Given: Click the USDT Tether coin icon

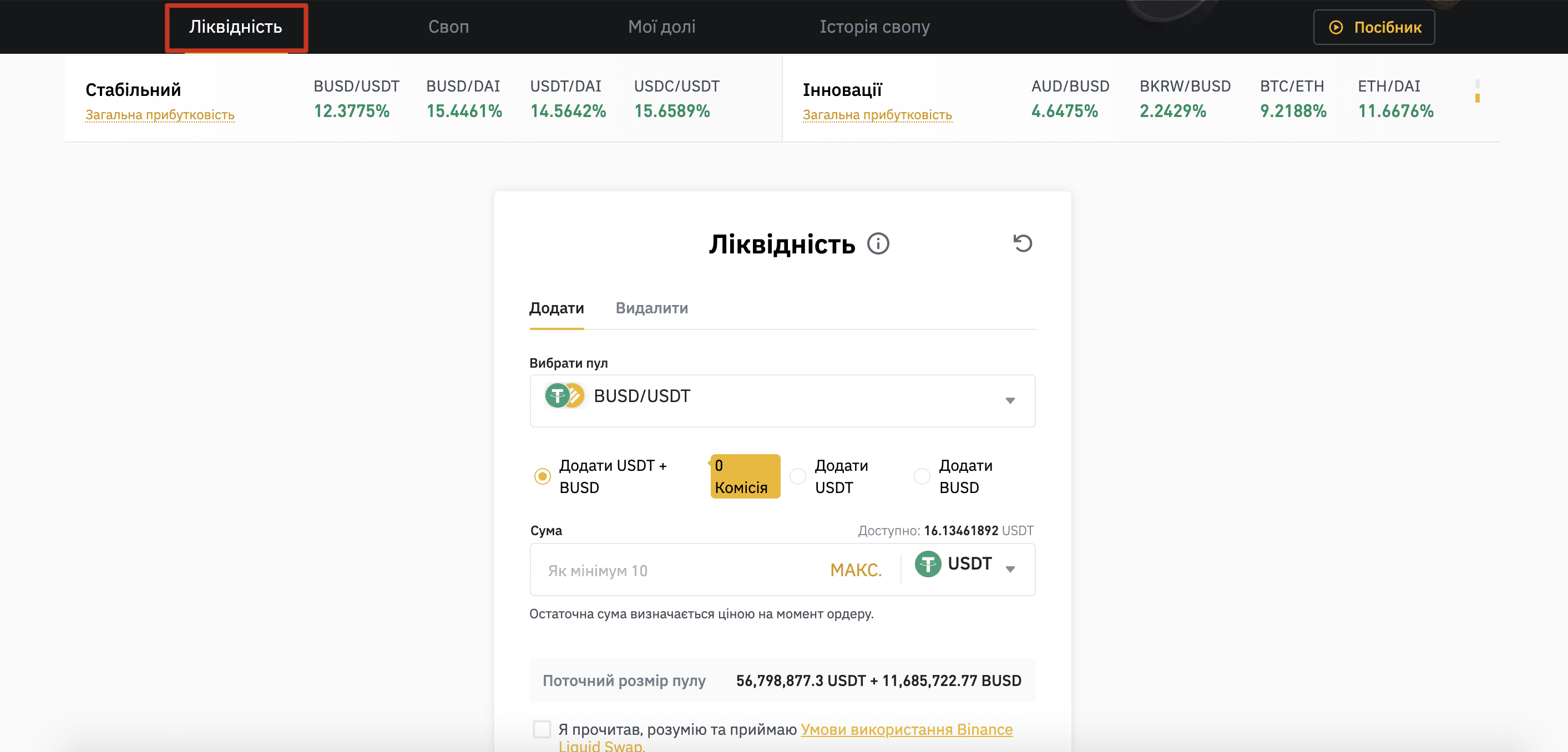Looking at the screenshot, I should click(928, 564).
